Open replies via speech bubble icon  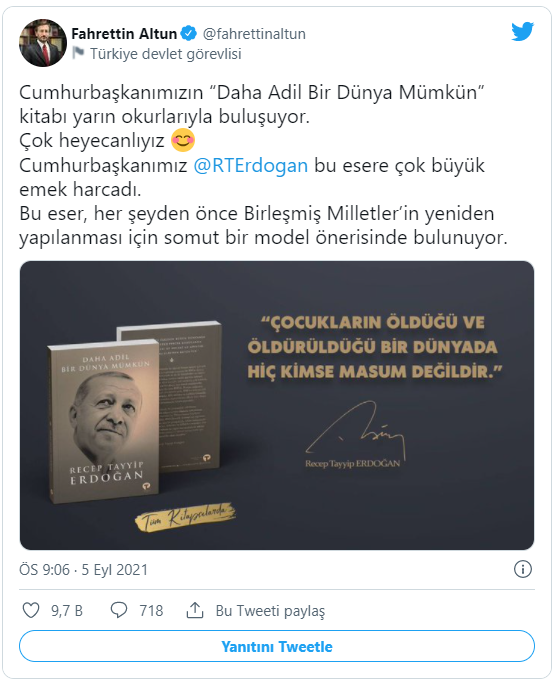(119, 610)
